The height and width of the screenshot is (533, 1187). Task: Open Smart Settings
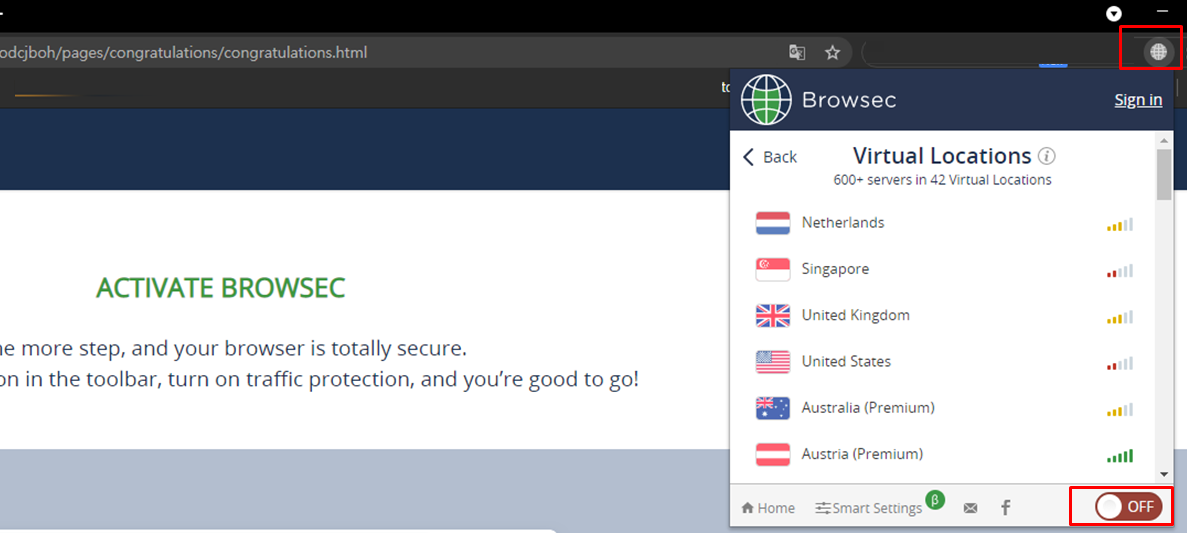(x=868, y=508)
